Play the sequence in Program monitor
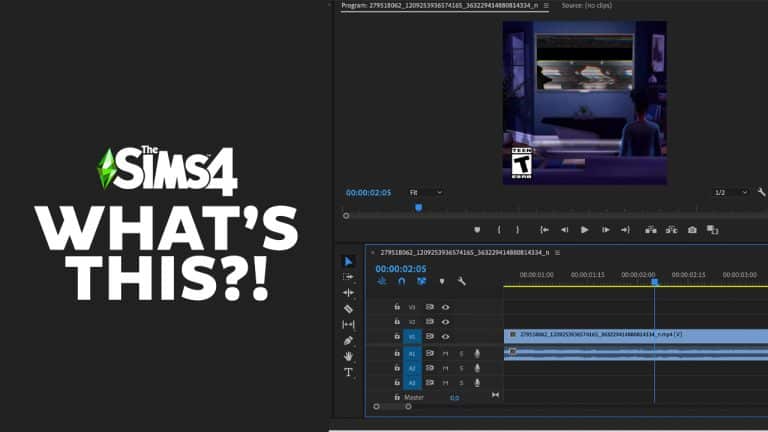This screenshot has width=768, height=432. click(584, 230)
